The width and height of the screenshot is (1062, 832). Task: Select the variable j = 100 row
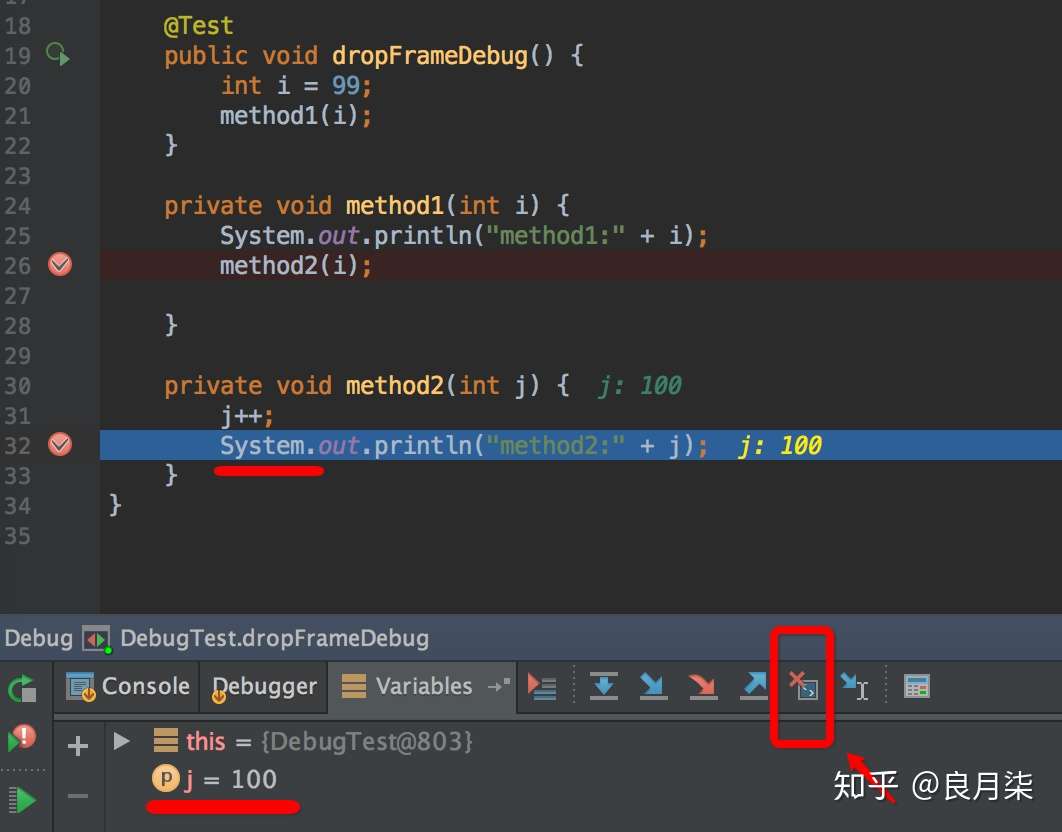[x=214, y=779]
